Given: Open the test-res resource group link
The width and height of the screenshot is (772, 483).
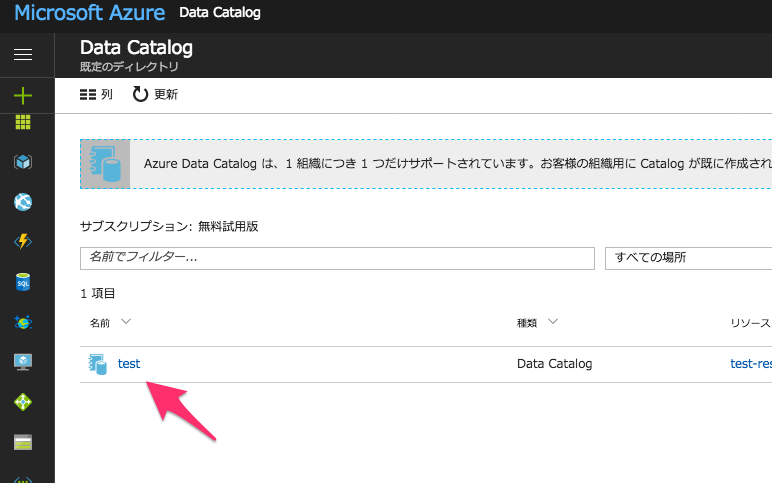Looking at the screenshot, I should [750, 364].
